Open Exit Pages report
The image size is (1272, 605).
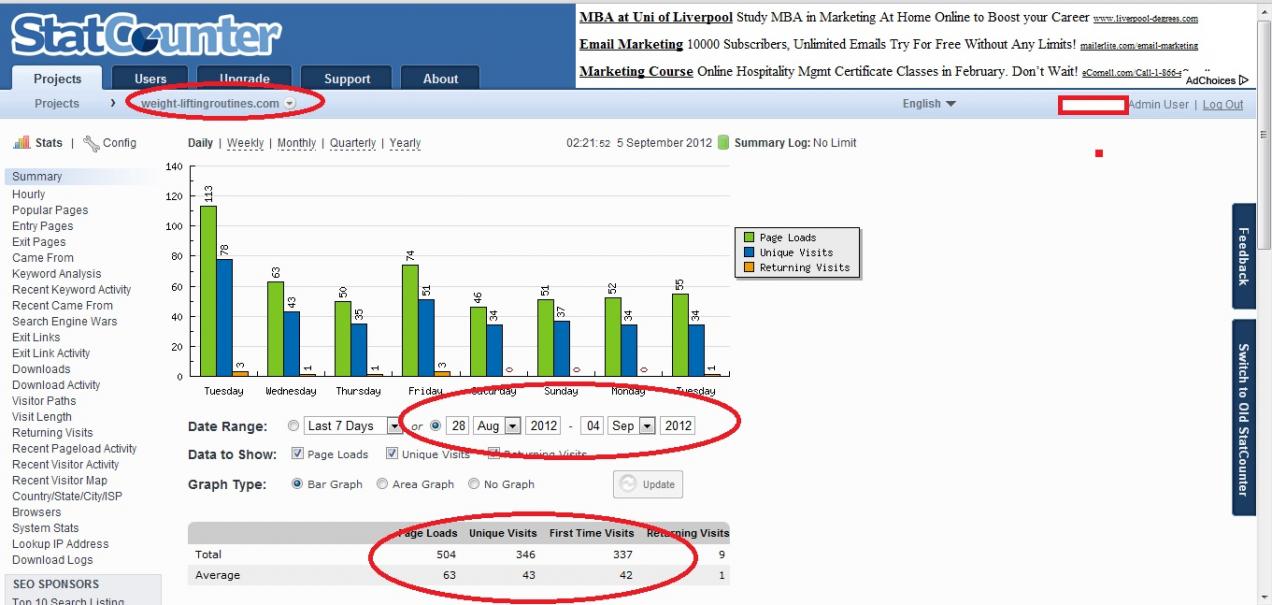pos(39,243)
